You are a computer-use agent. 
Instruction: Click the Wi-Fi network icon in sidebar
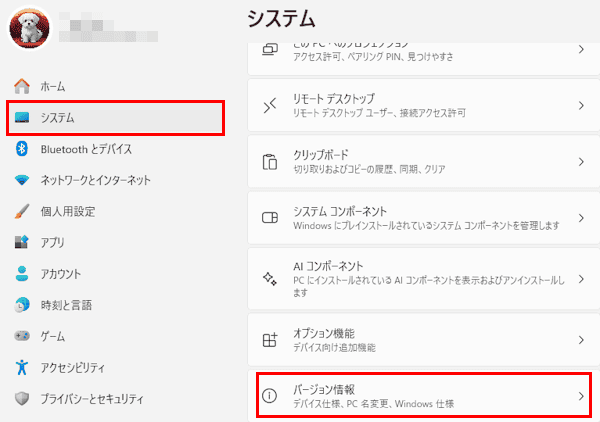(22, 180)
